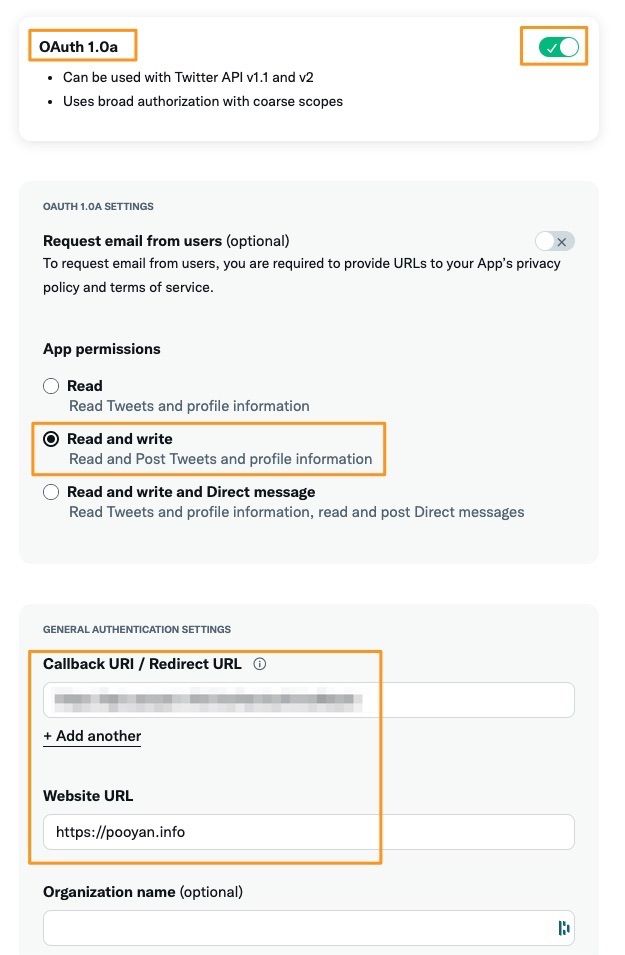The image size is (625, 955).
Task: Click the info icon next to Callback URI
Action: pos(259,663)
